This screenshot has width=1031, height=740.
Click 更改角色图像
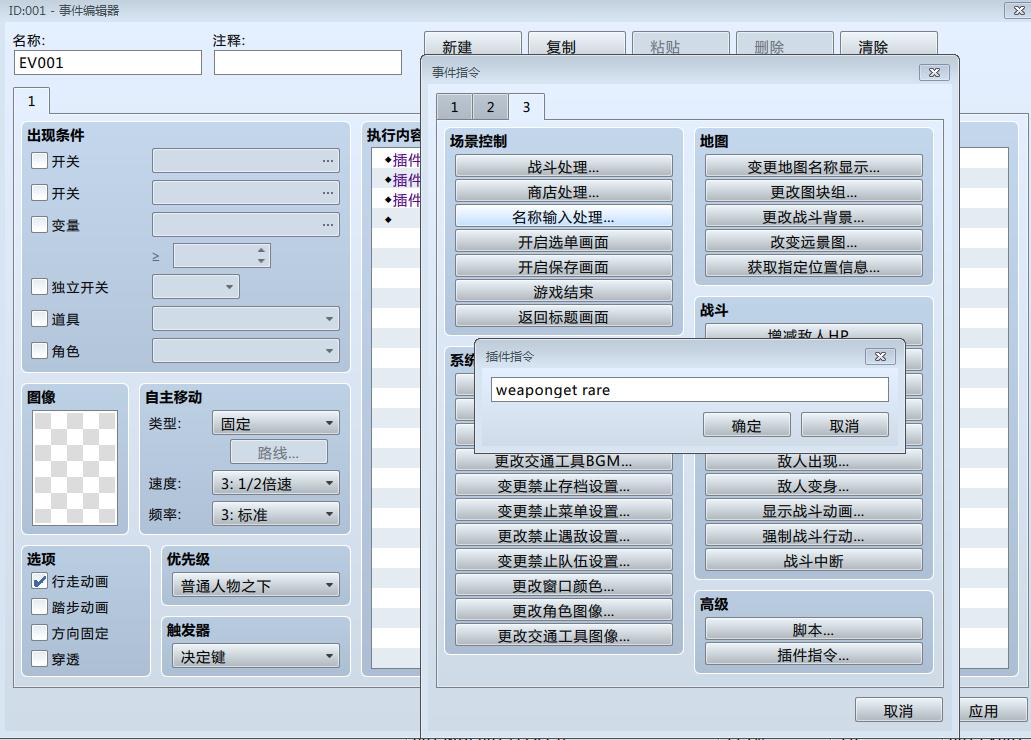point(563,611)
